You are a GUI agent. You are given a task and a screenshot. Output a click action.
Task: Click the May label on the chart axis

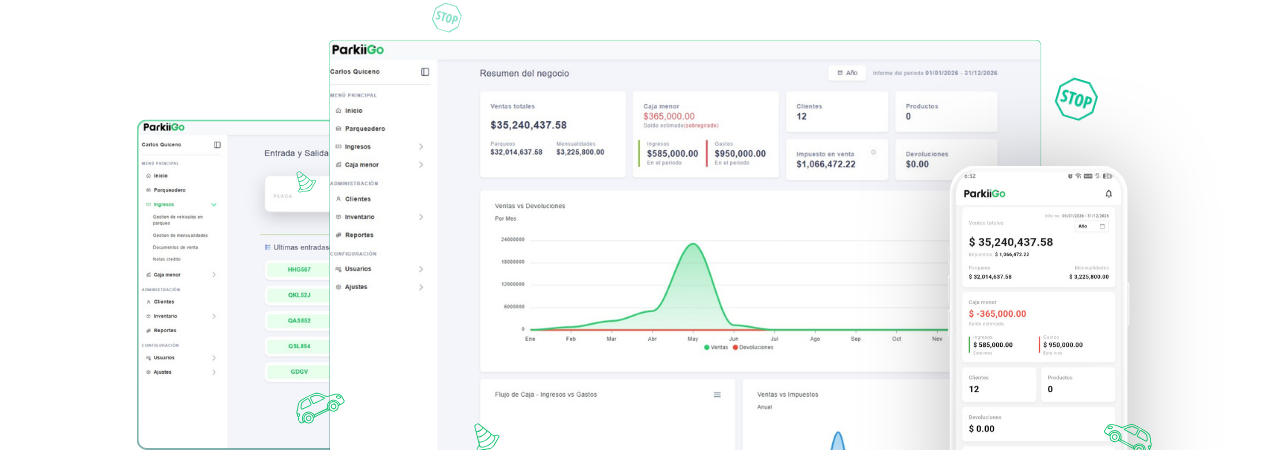click(x=692, y=339)
